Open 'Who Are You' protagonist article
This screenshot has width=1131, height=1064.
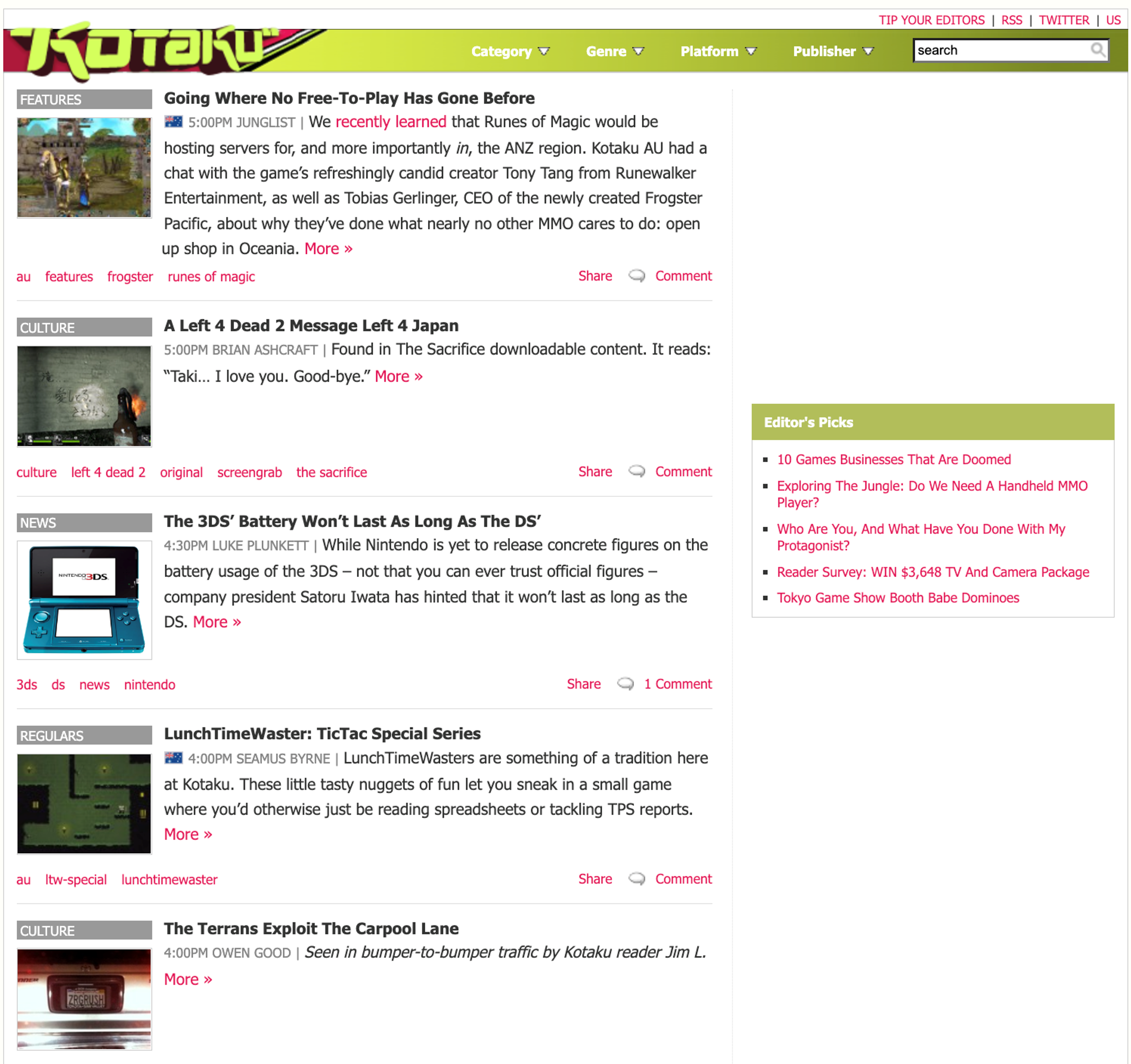921,537
